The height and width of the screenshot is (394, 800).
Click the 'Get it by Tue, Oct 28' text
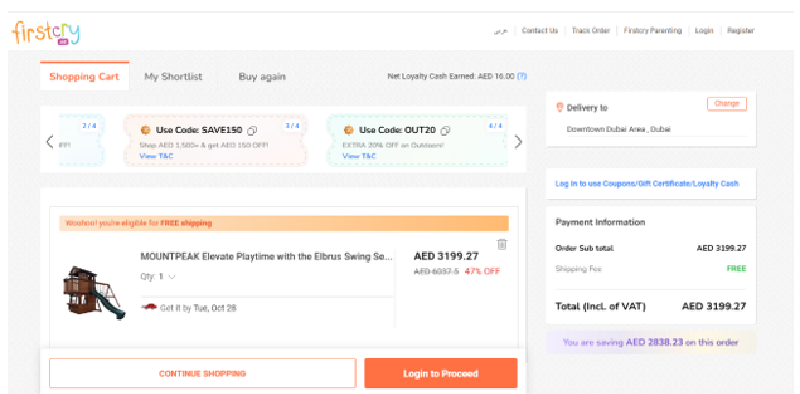point(198,308)
